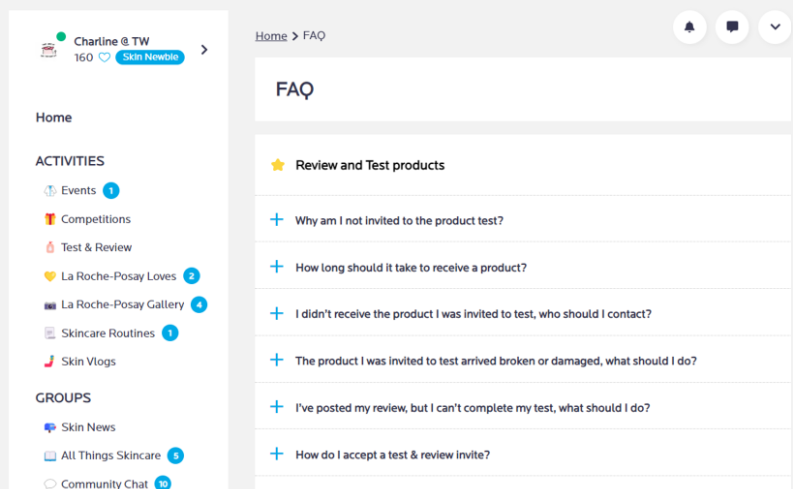The height and width of the screenshot is (489, 793).
Task: Click the Competitions gift icon
Action: coord(49,219)
